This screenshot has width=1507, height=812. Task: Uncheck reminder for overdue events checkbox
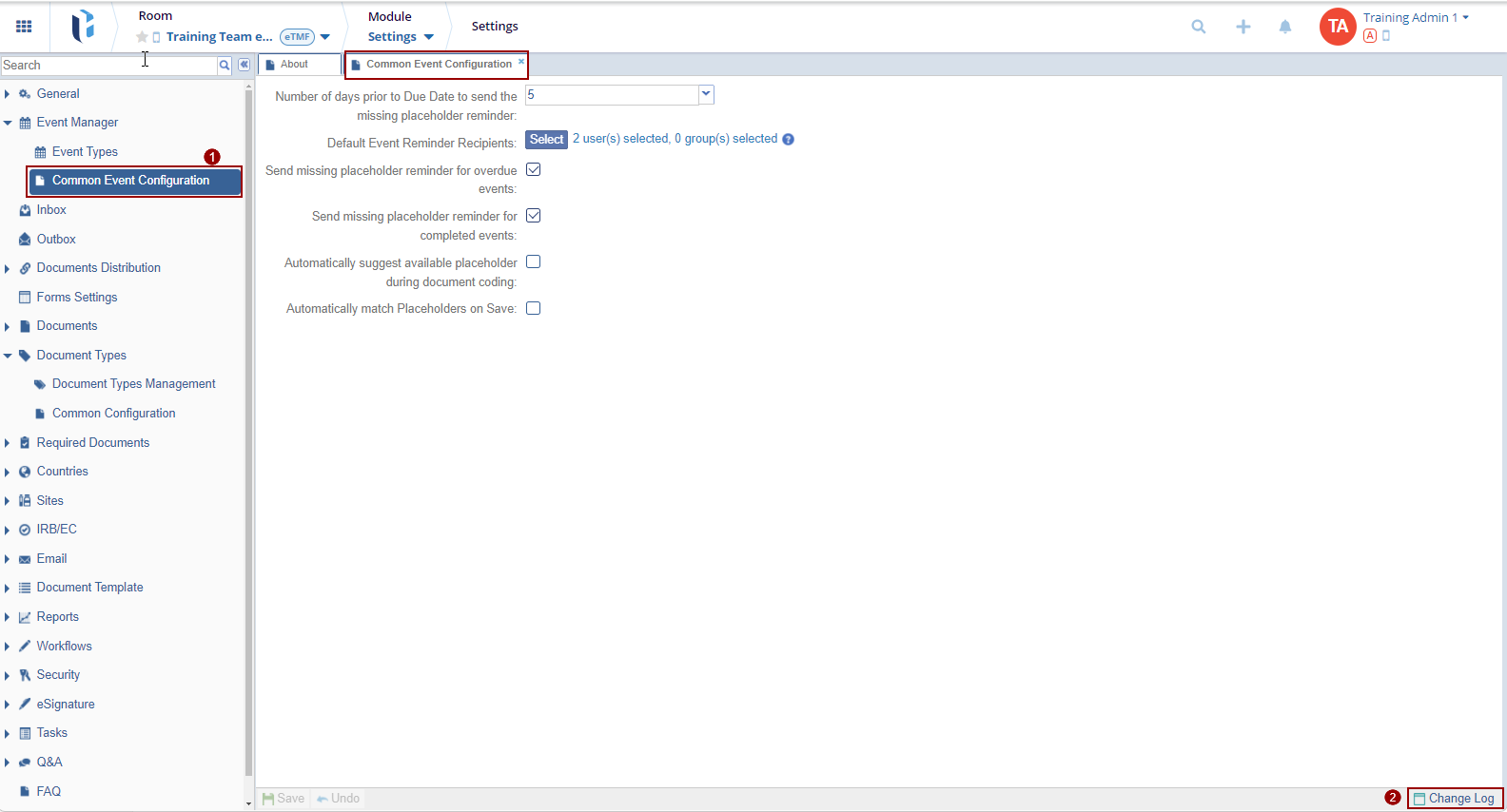pyautogui.click(x=534, y=170)
